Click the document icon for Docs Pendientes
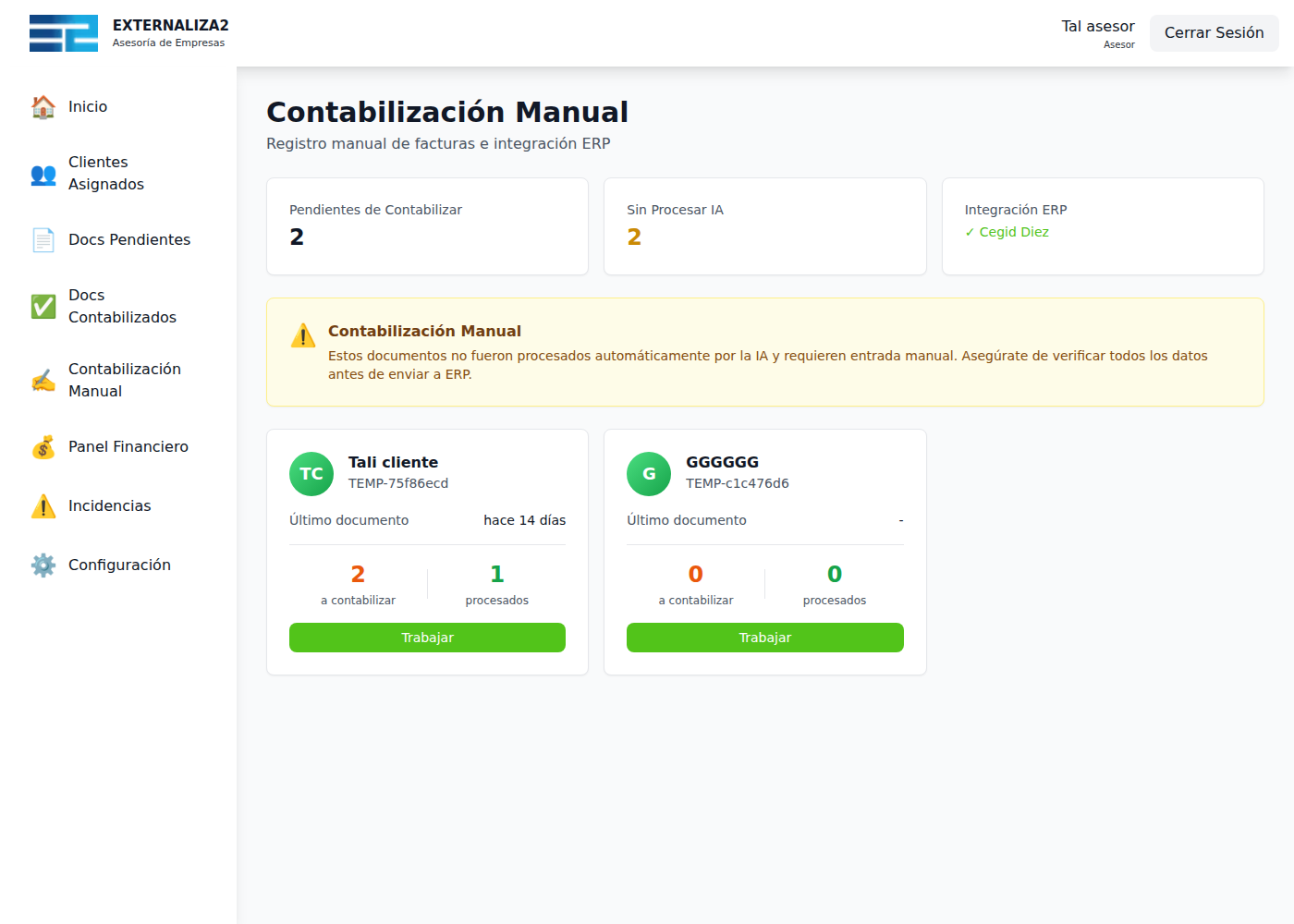The height and width of the screenshot is (924, 1294). click(43, 240)
